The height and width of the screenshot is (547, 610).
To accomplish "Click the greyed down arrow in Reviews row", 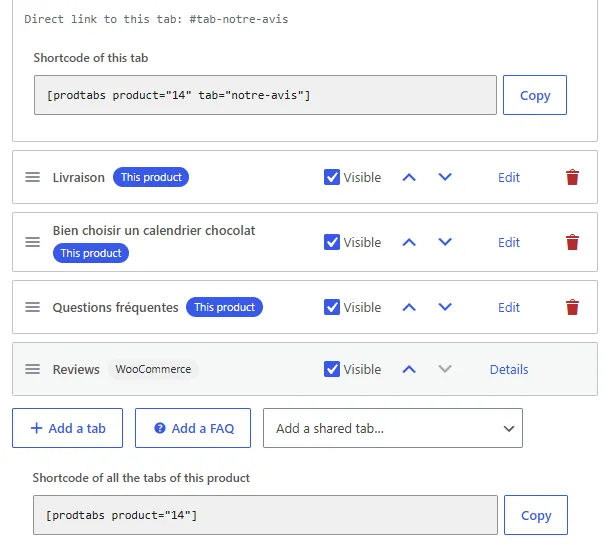I will (x=445, y=369).
